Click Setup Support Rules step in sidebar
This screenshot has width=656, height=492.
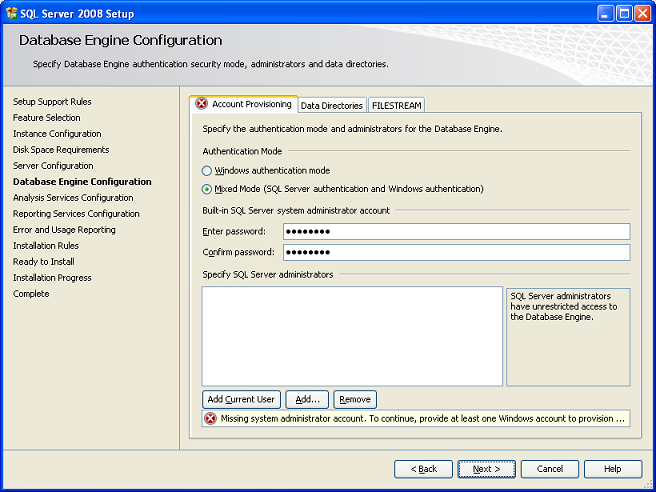(x=52, y=102)
